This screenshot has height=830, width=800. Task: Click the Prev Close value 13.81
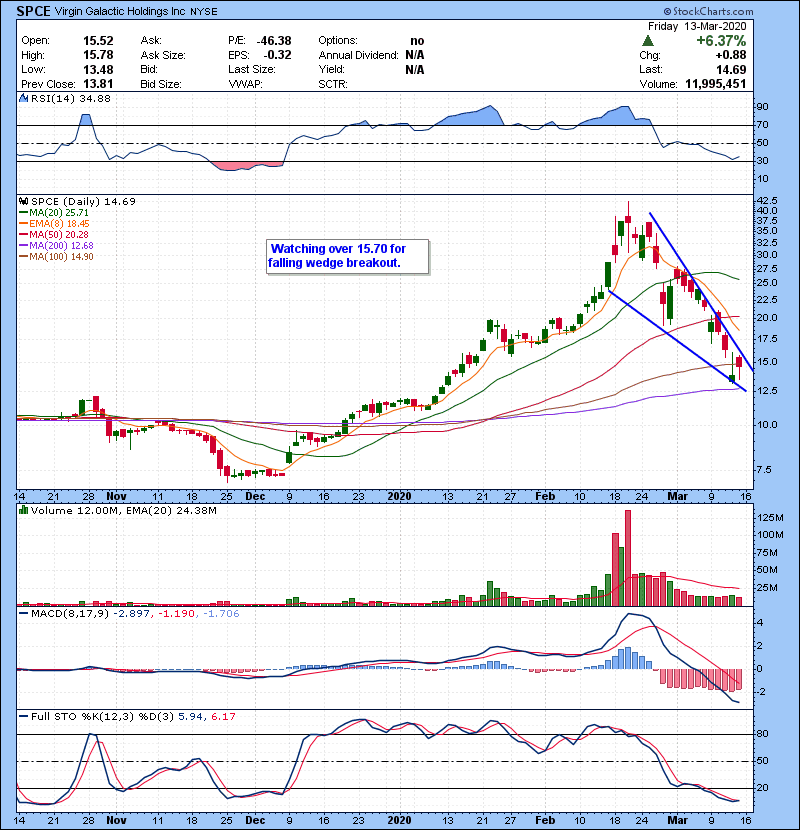[x=98, y=84]
